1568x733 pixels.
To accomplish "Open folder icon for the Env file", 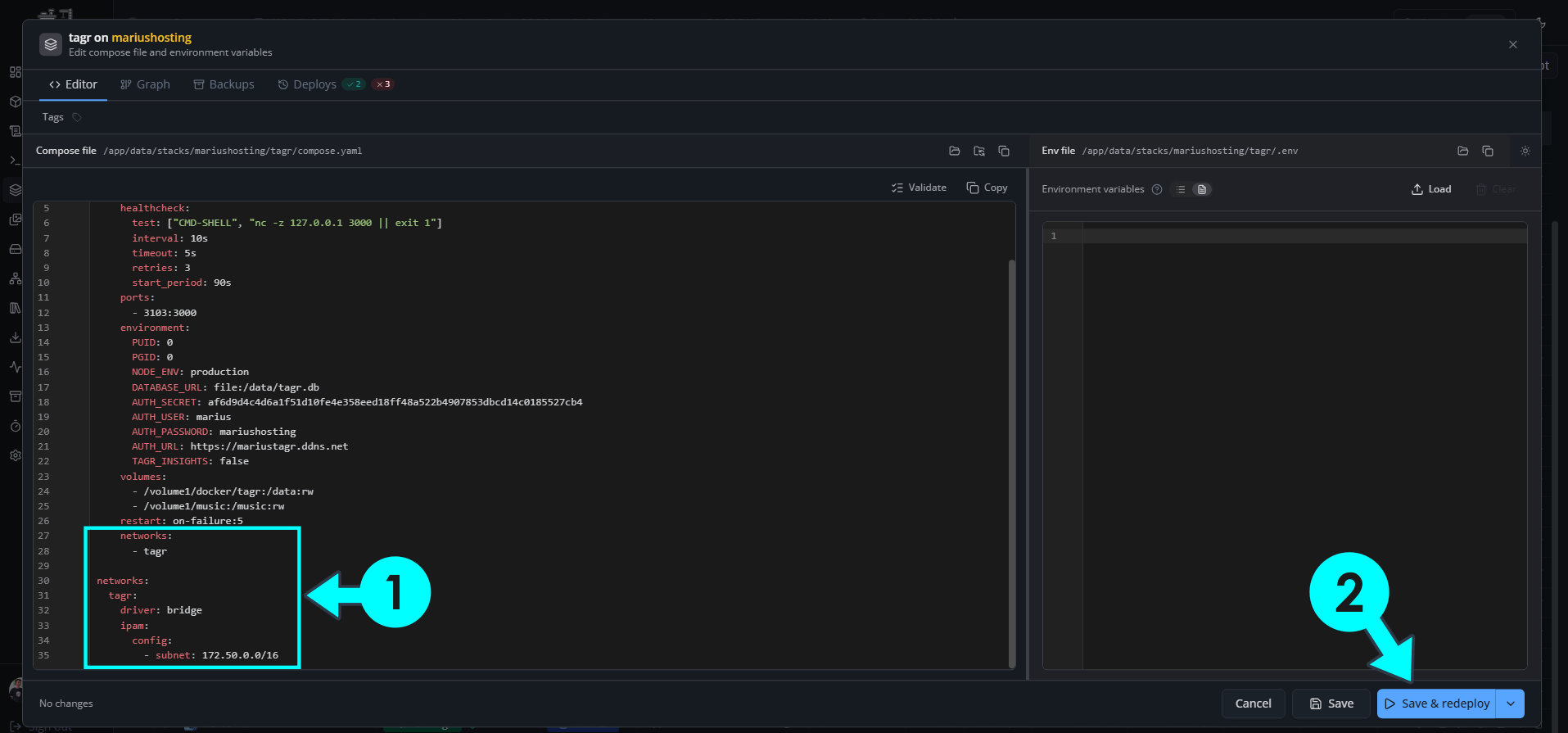I will (1463, 151).
